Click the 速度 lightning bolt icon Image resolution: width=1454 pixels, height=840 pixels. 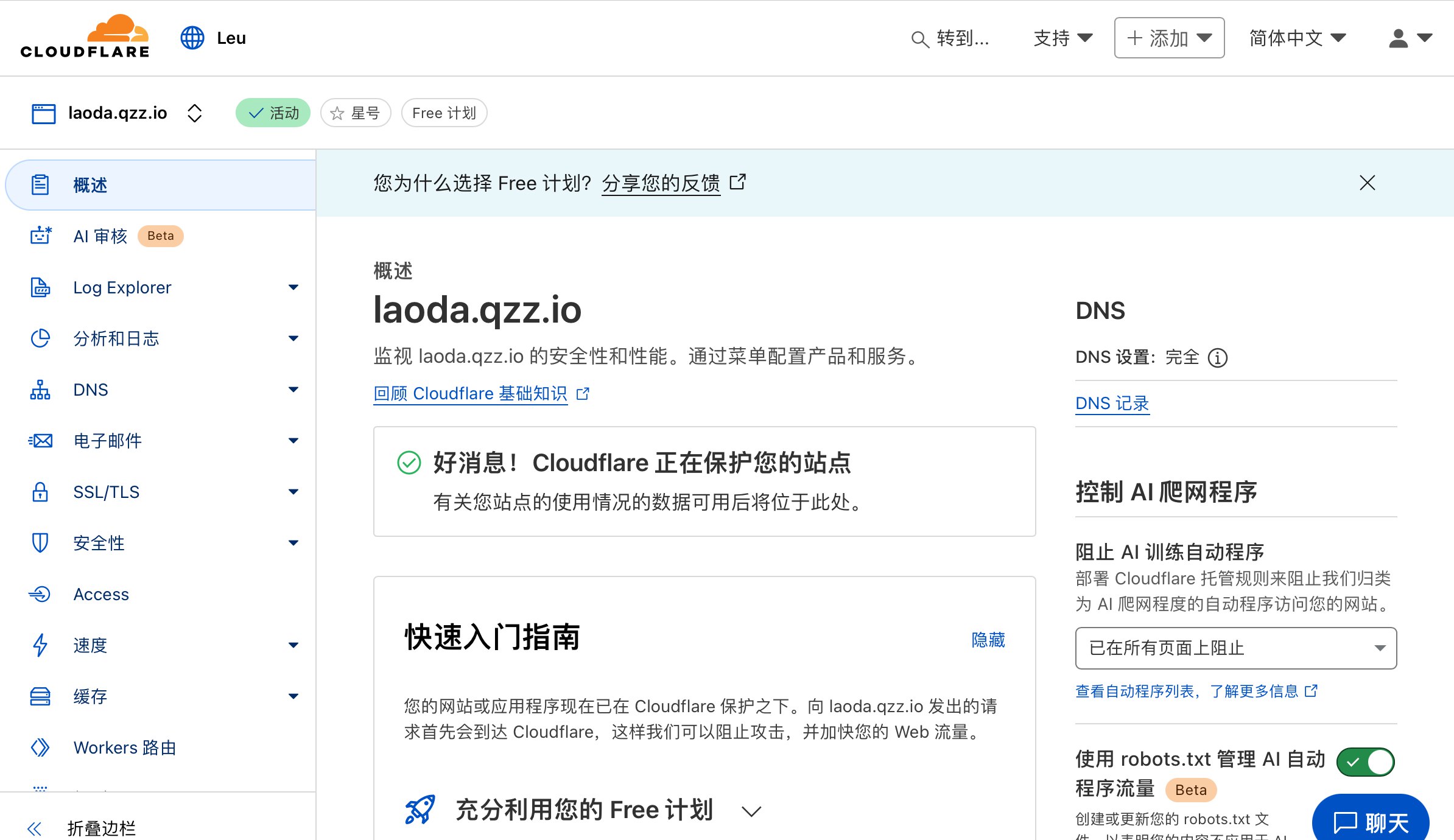pyautogui.click(x=40, y=645)
